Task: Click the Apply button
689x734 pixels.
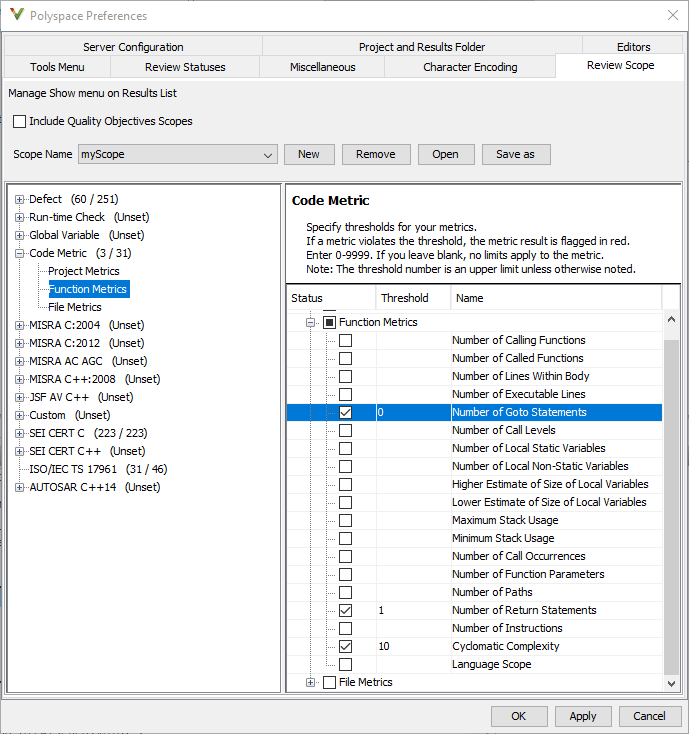Action: pos(583,716)
